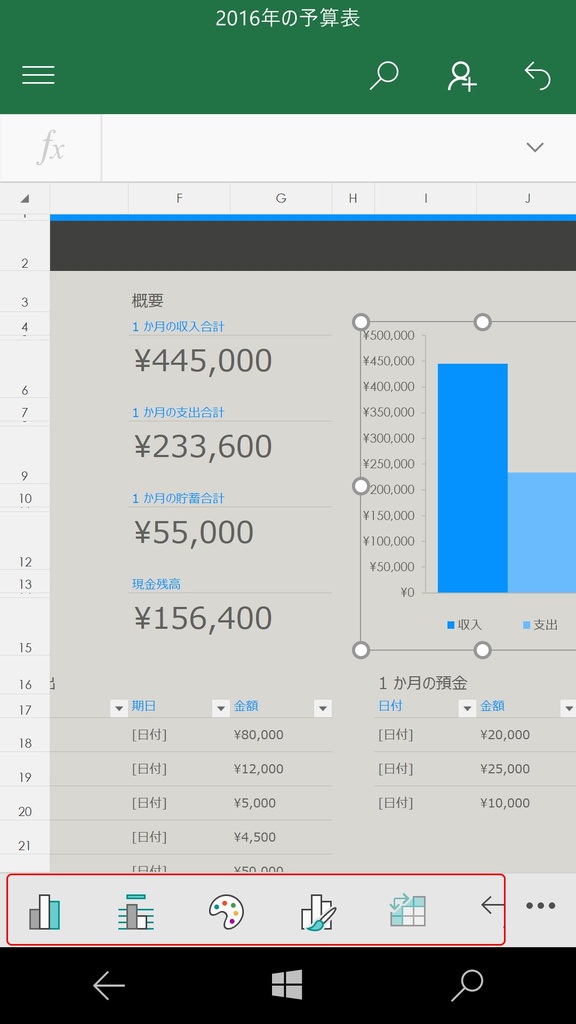Tap the formula bar input field

(x=313, y=148)
